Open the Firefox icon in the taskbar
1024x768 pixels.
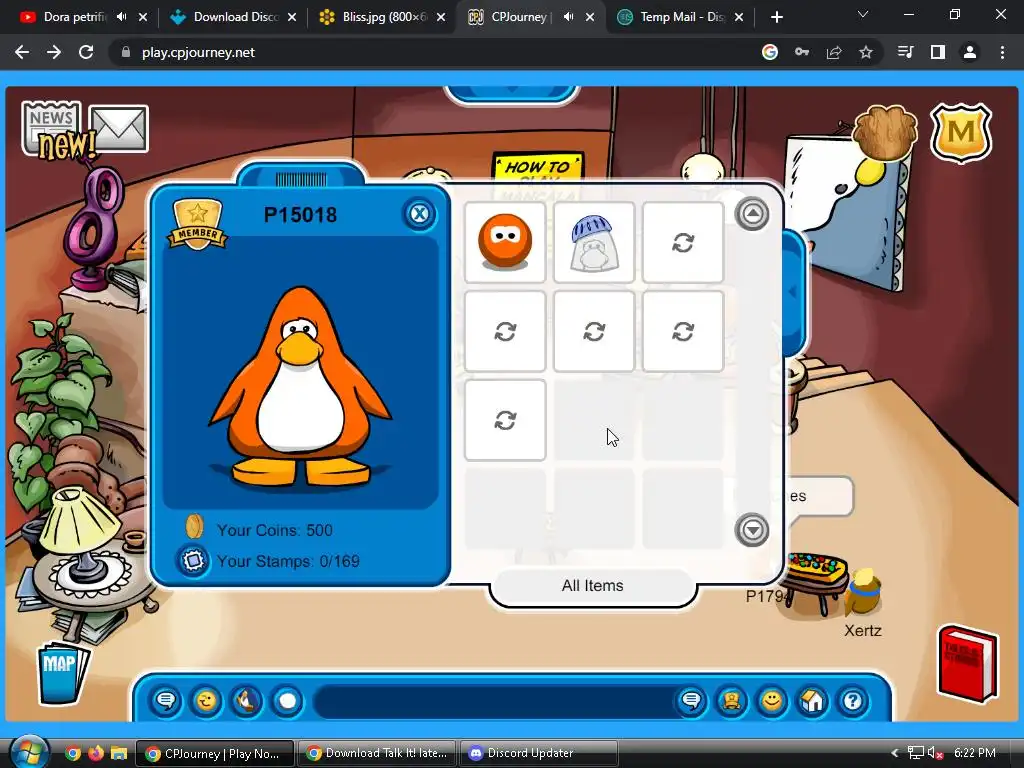pyautogui.click(x=95, y=753)
